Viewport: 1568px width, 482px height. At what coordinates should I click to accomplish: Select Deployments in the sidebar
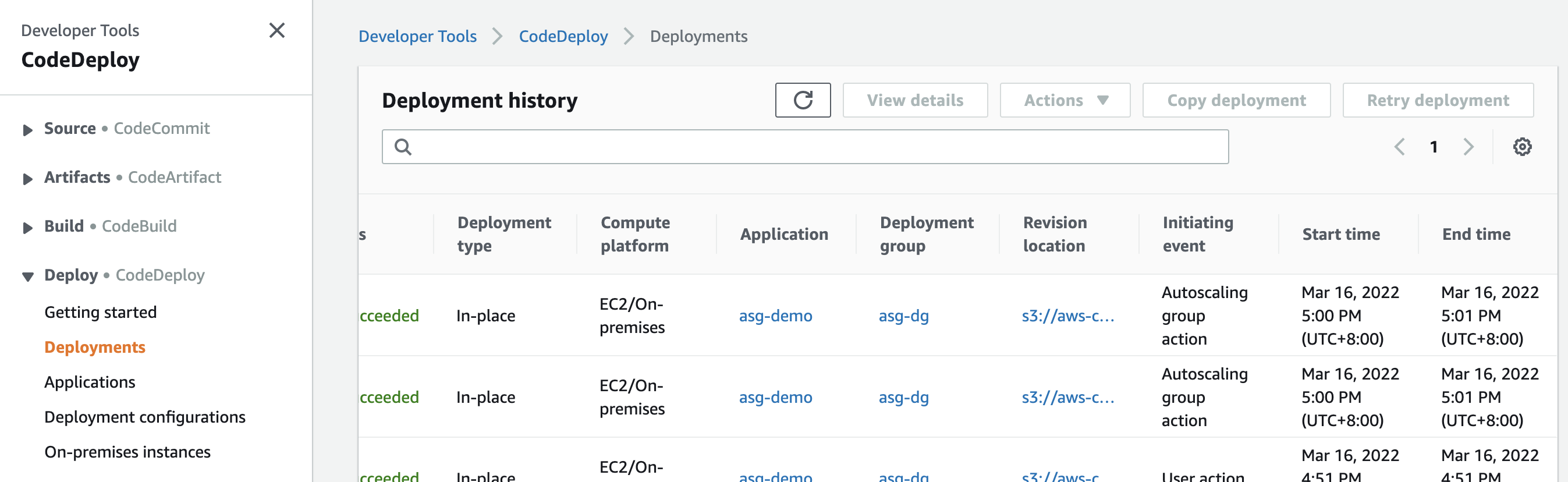[x=95, y=347]
